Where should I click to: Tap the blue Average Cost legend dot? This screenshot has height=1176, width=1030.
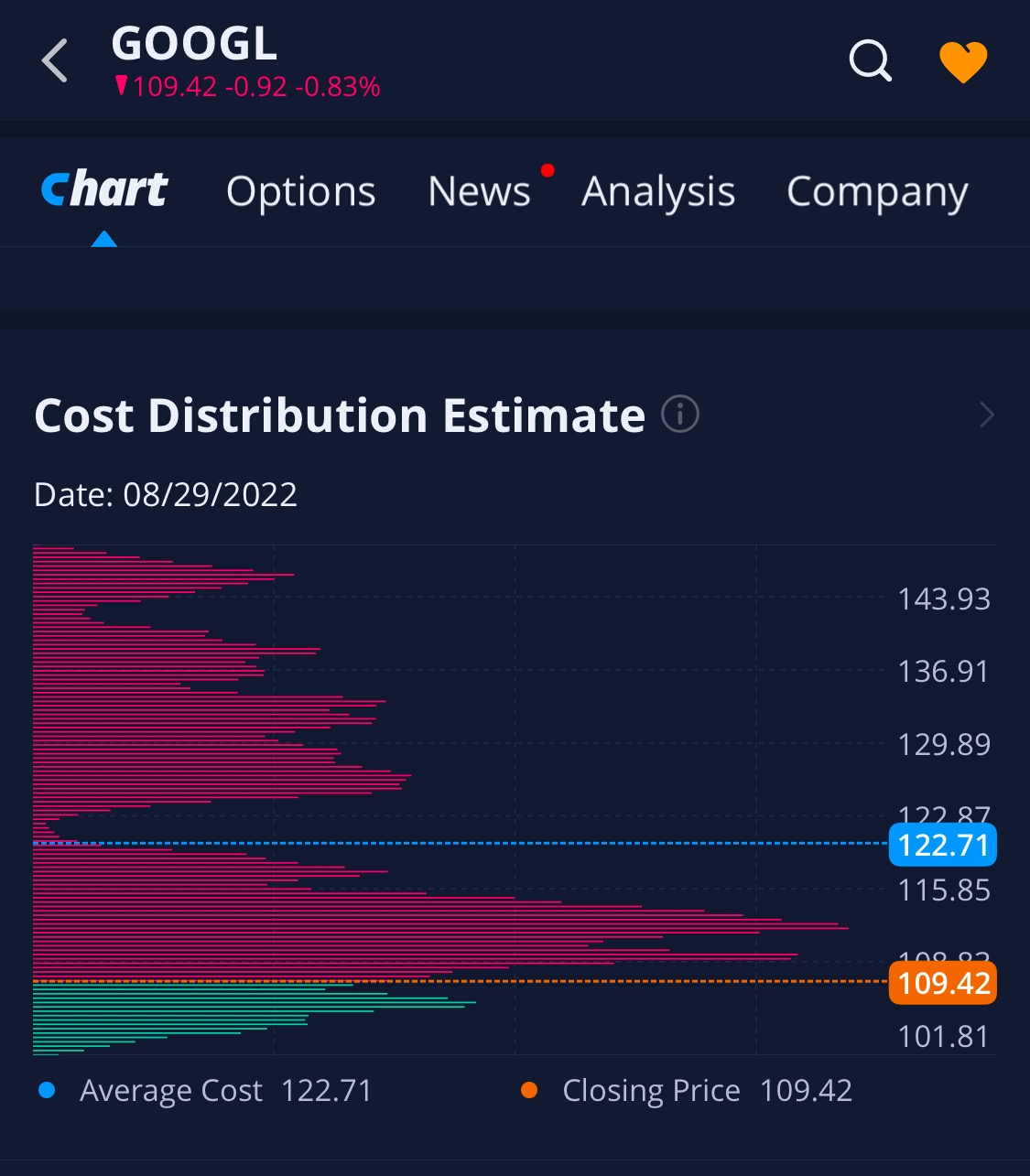click(x=48, y=1090)
